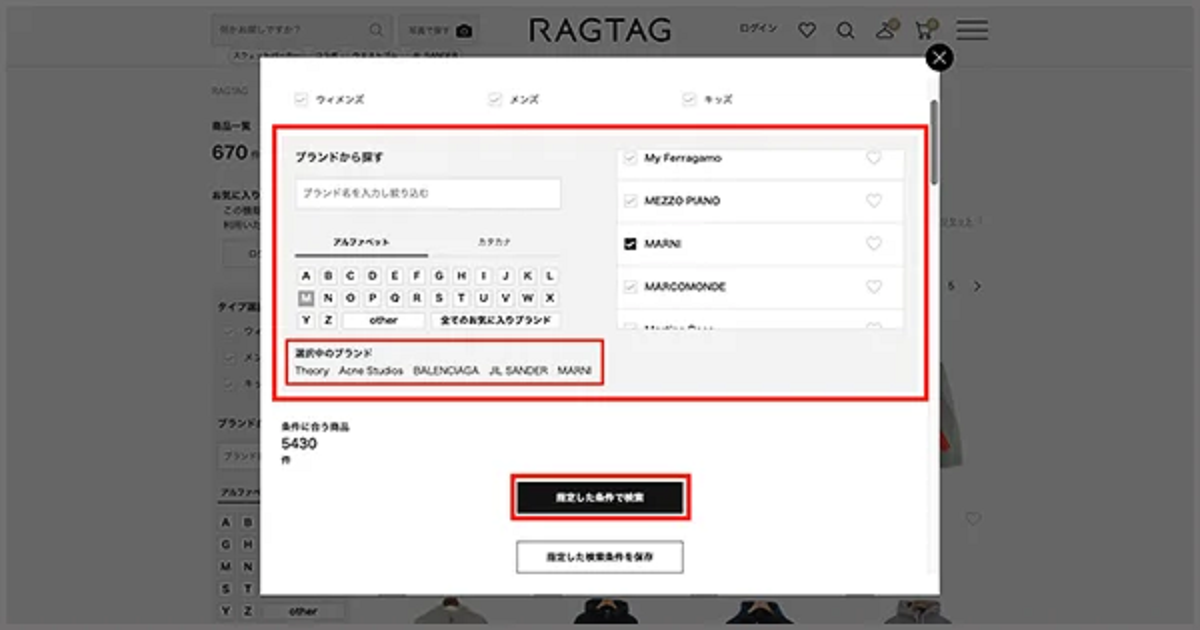Image resolution: width=1200 pixels, height=630 pixels.
Task: Click 指定した検索条件を保存 save button
Action: pyautogui.click(x=600, y=557)
